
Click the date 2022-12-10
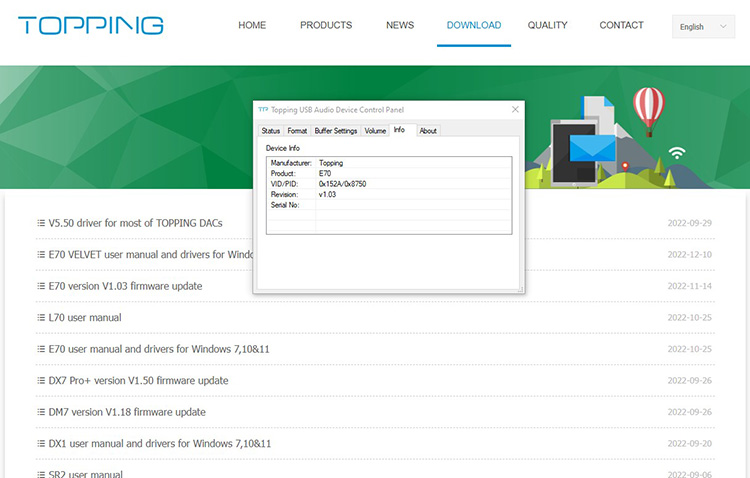tap(690, 255)
